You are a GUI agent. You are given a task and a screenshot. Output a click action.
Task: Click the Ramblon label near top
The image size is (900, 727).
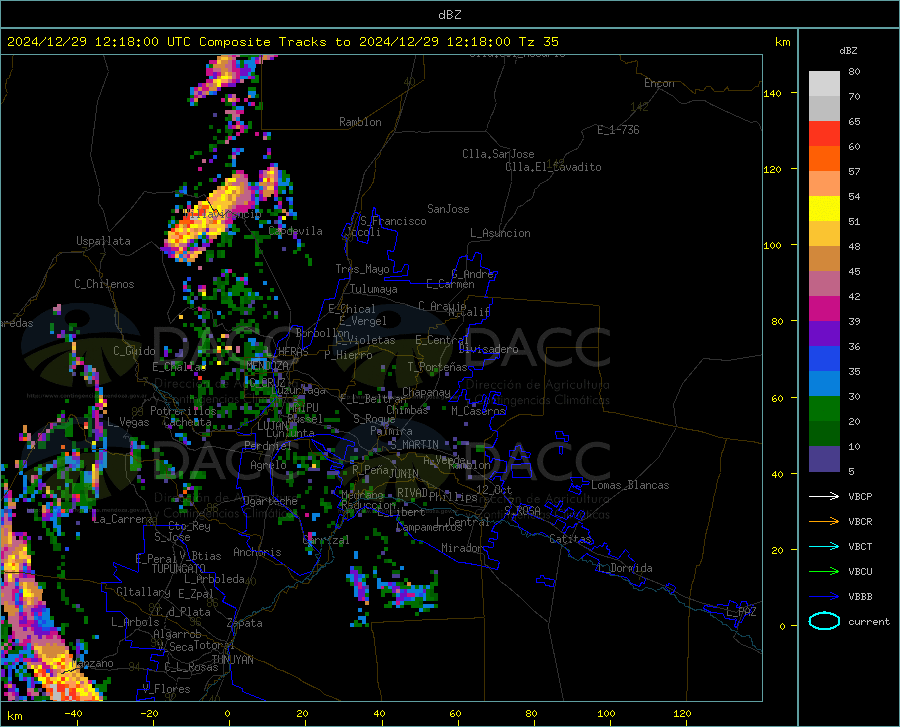pyautogui.click(x=360, y=122)
